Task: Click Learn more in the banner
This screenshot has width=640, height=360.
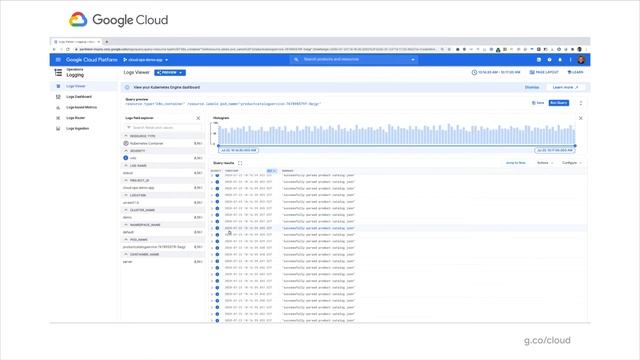Action: point(565,87)
